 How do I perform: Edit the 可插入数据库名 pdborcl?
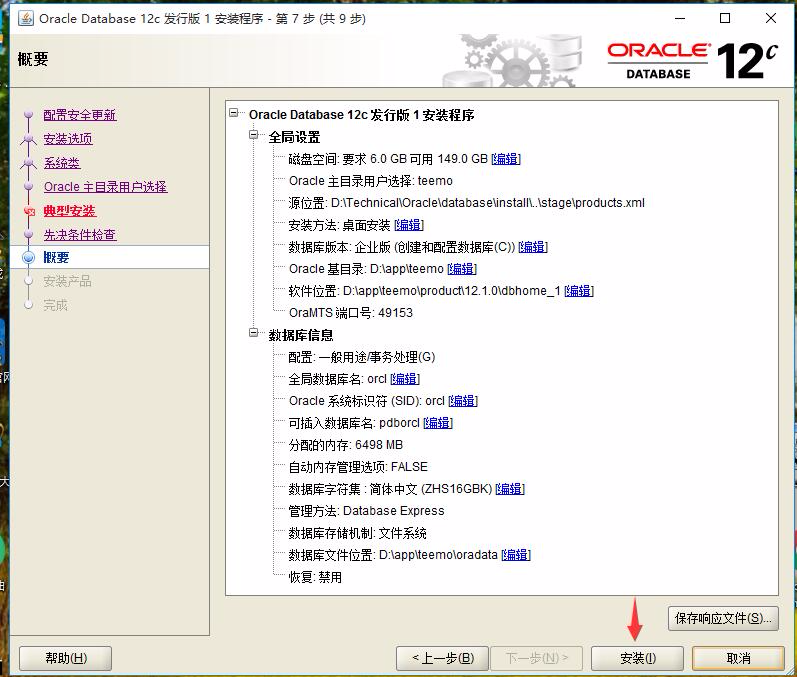point(438,423)
